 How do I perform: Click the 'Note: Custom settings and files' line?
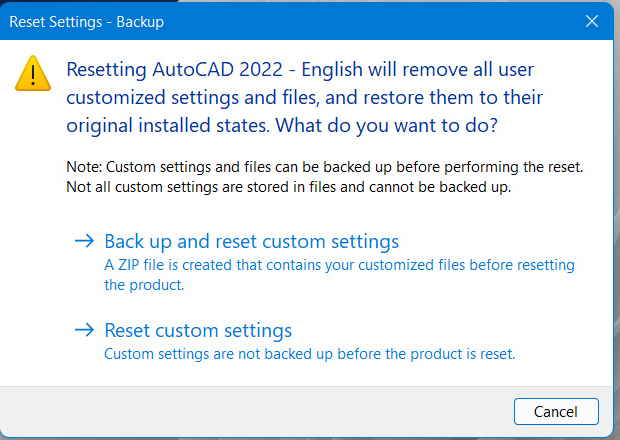pos(325,167)
